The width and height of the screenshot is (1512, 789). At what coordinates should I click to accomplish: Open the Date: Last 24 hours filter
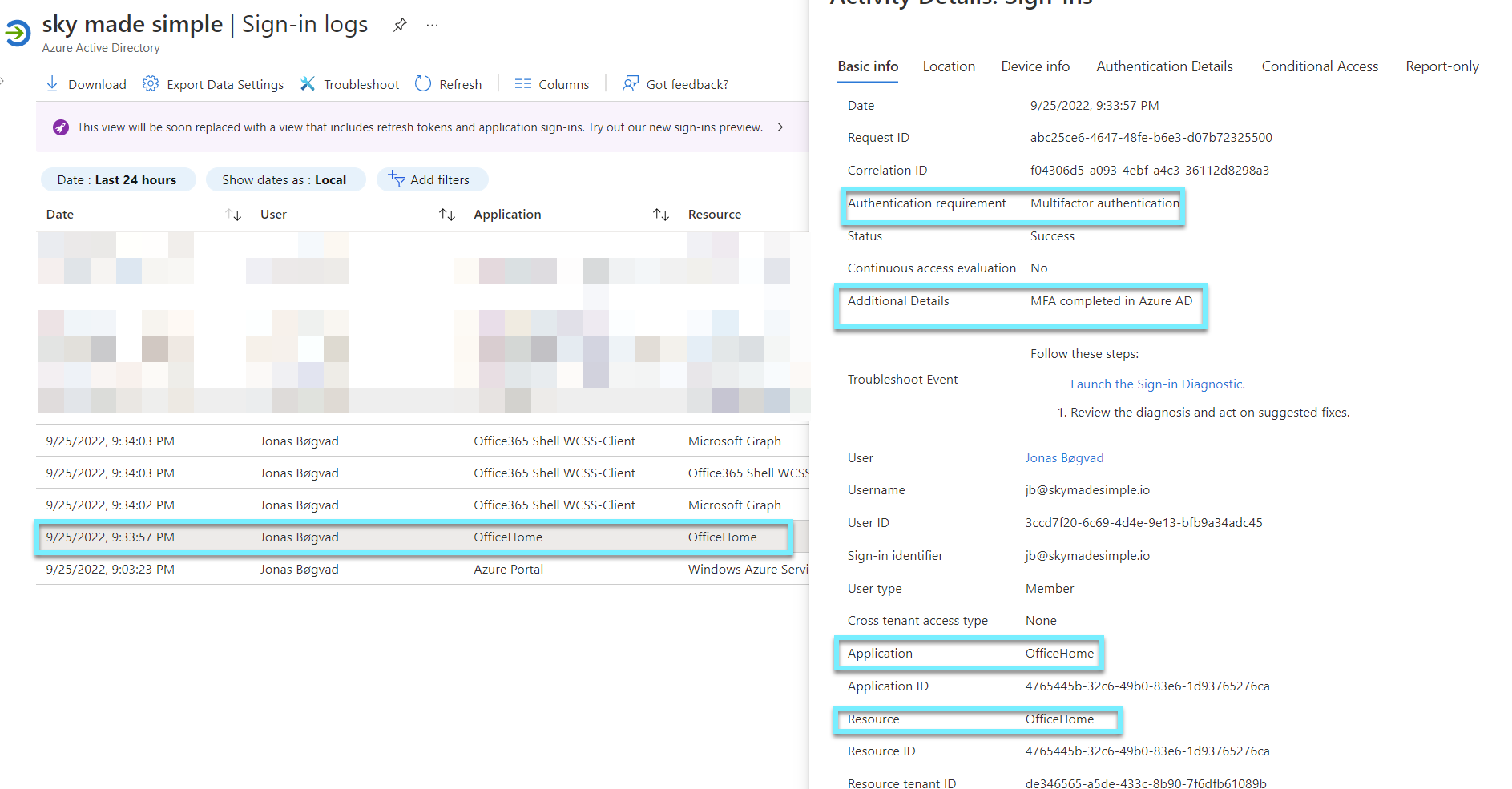click(x=118, y=179)
